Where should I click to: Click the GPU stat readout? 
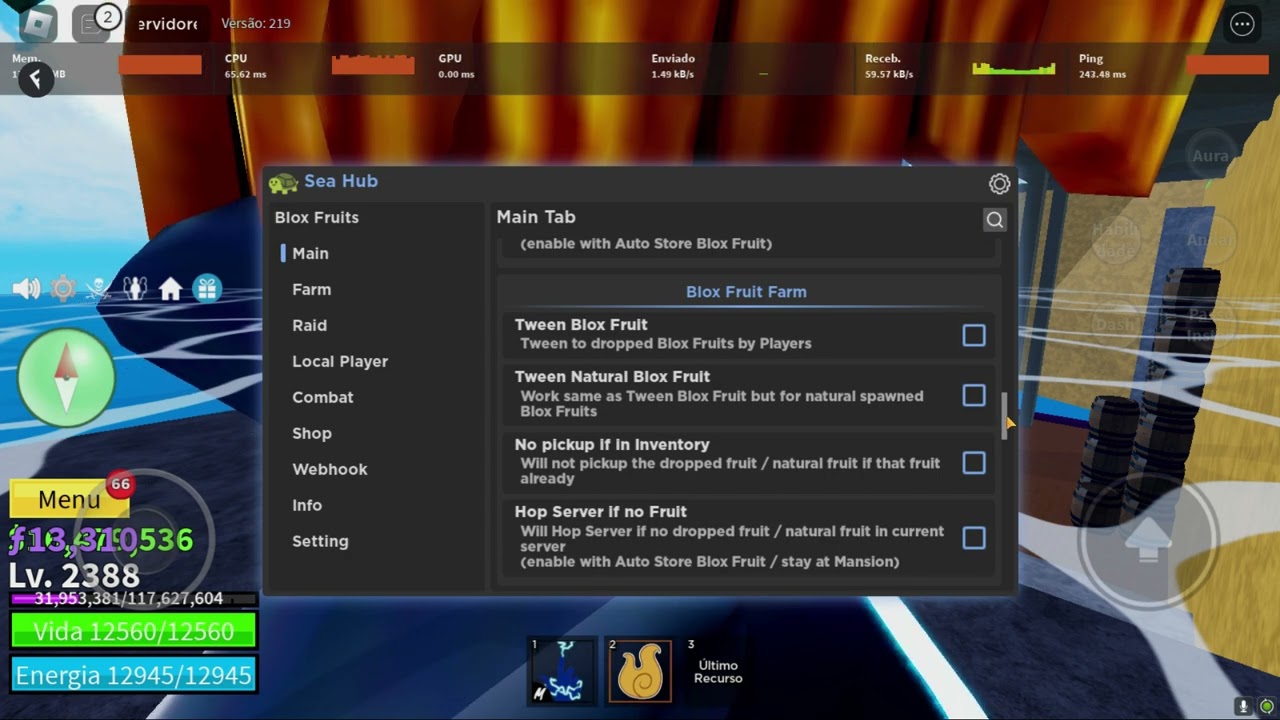455,66
